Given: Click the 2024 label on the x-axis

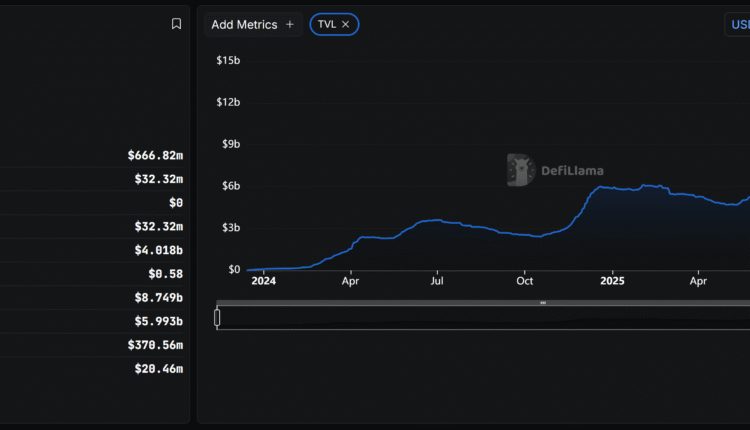Looking at the screenshot, I should point(263,282).
